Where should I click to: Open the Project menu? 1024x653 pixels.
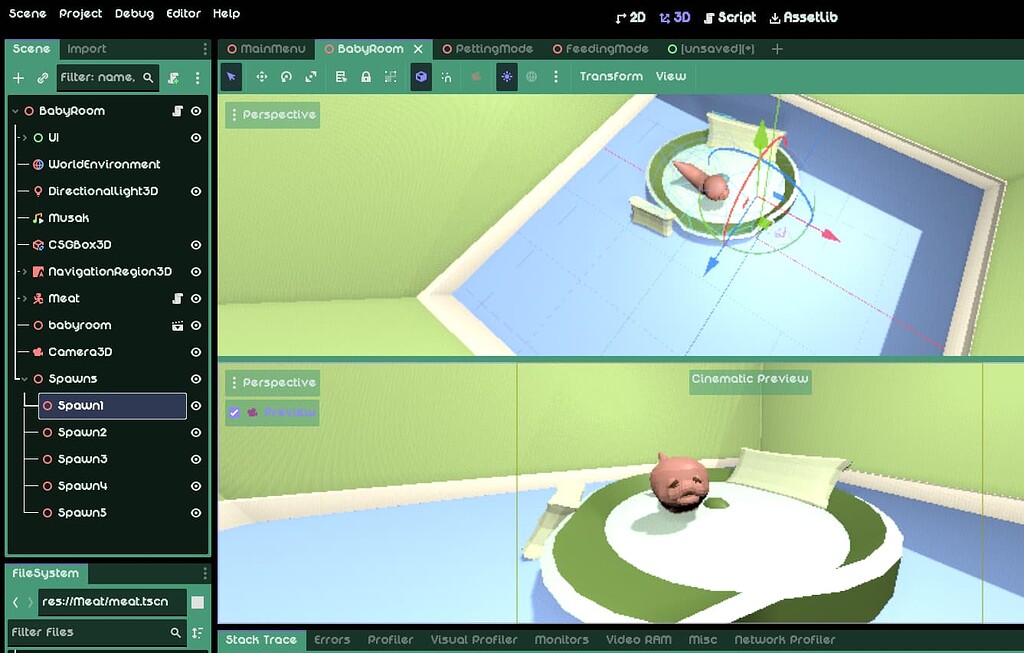pyautogui.click(x=80, y=14)
